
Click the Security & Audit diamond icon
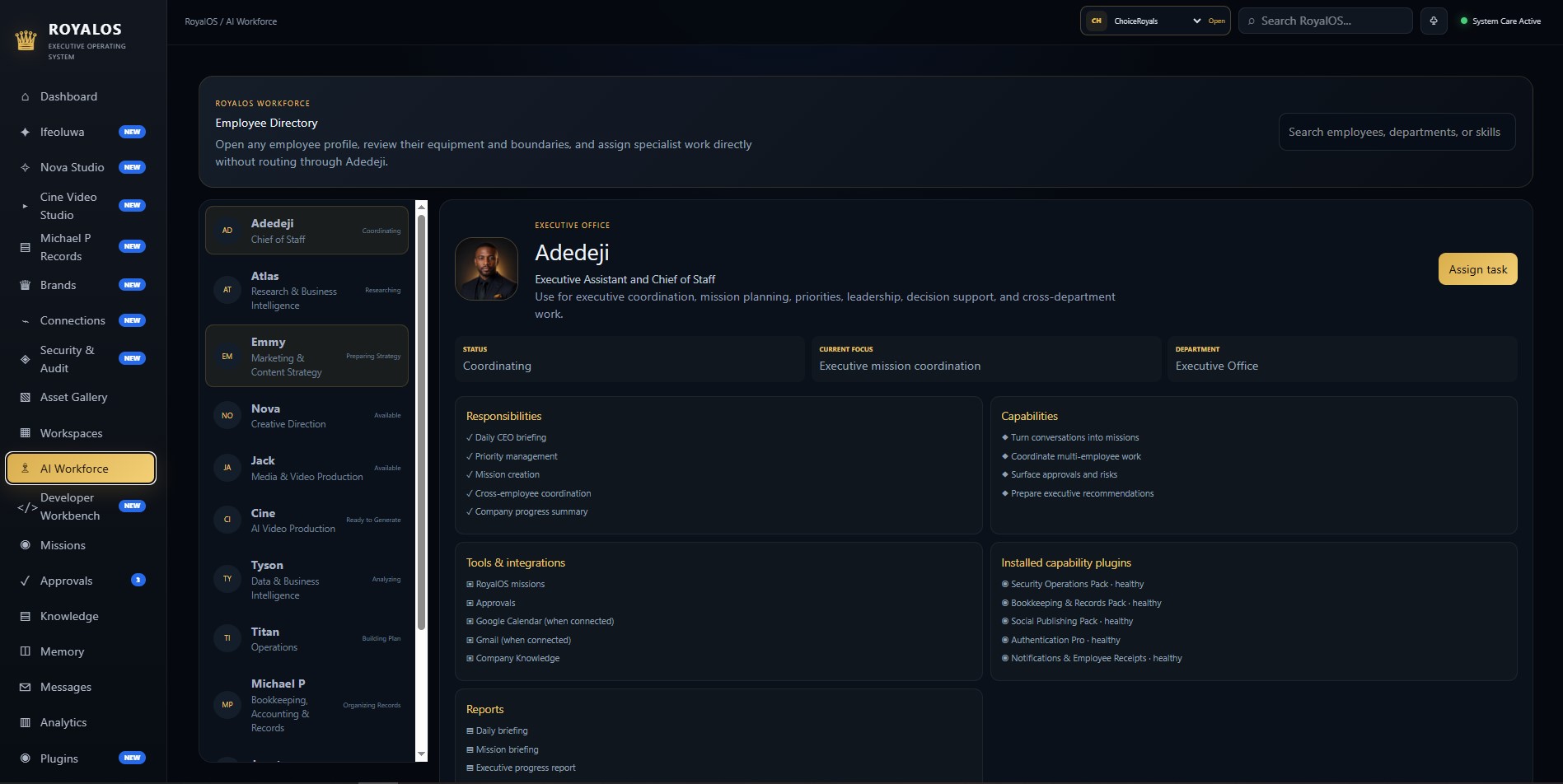[25, 359]
